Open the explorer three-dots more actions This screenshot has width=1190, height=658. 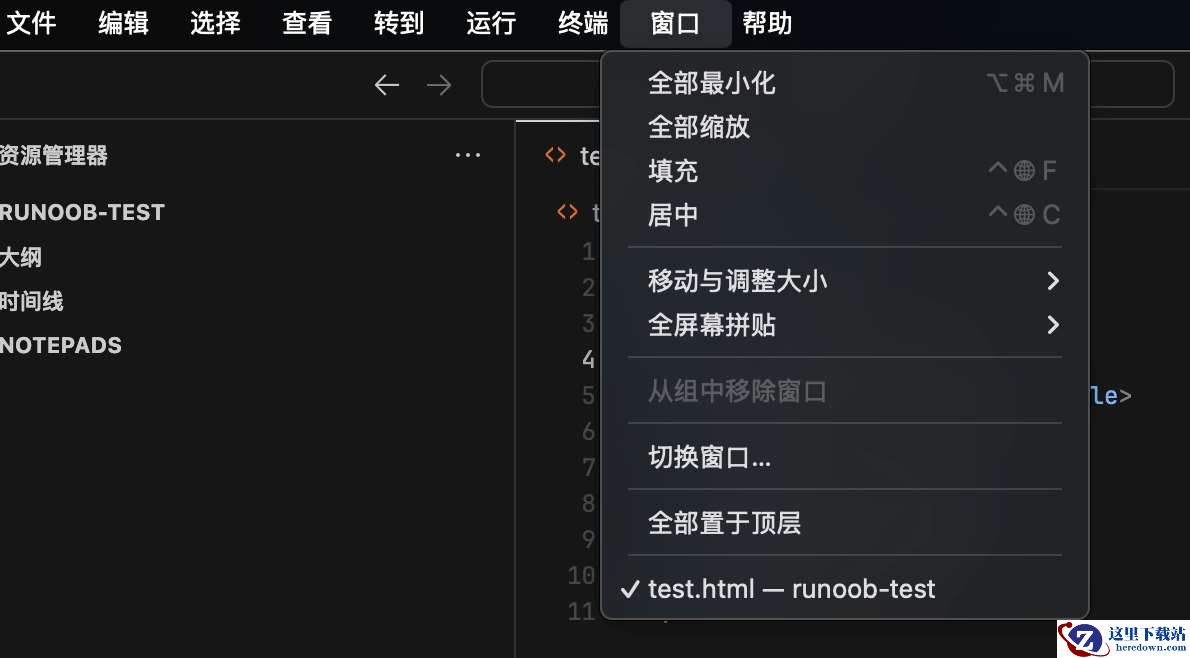pos(468,156)
